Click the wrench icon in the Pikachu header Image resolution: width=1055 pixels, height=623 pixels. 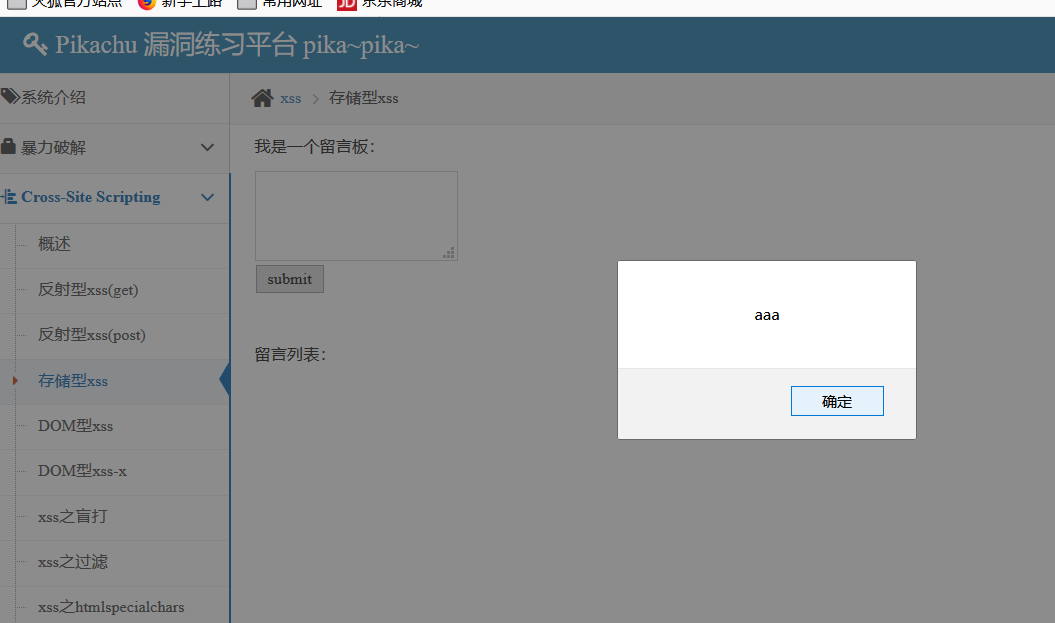coord(34,44)
